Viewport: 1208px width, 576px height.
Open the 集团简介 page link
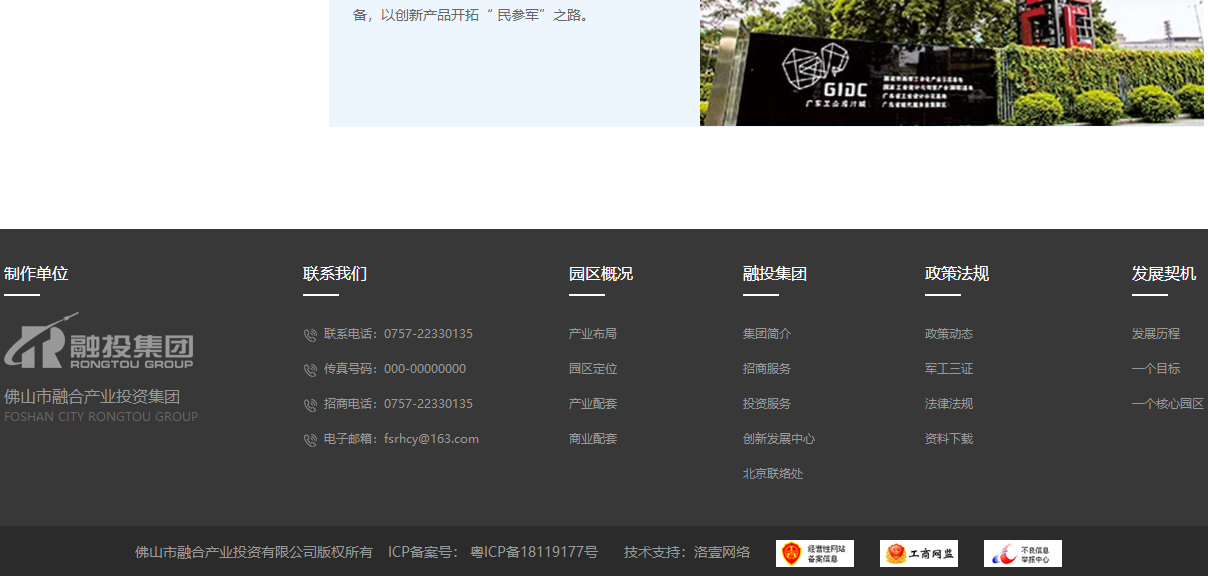point(765,333)
